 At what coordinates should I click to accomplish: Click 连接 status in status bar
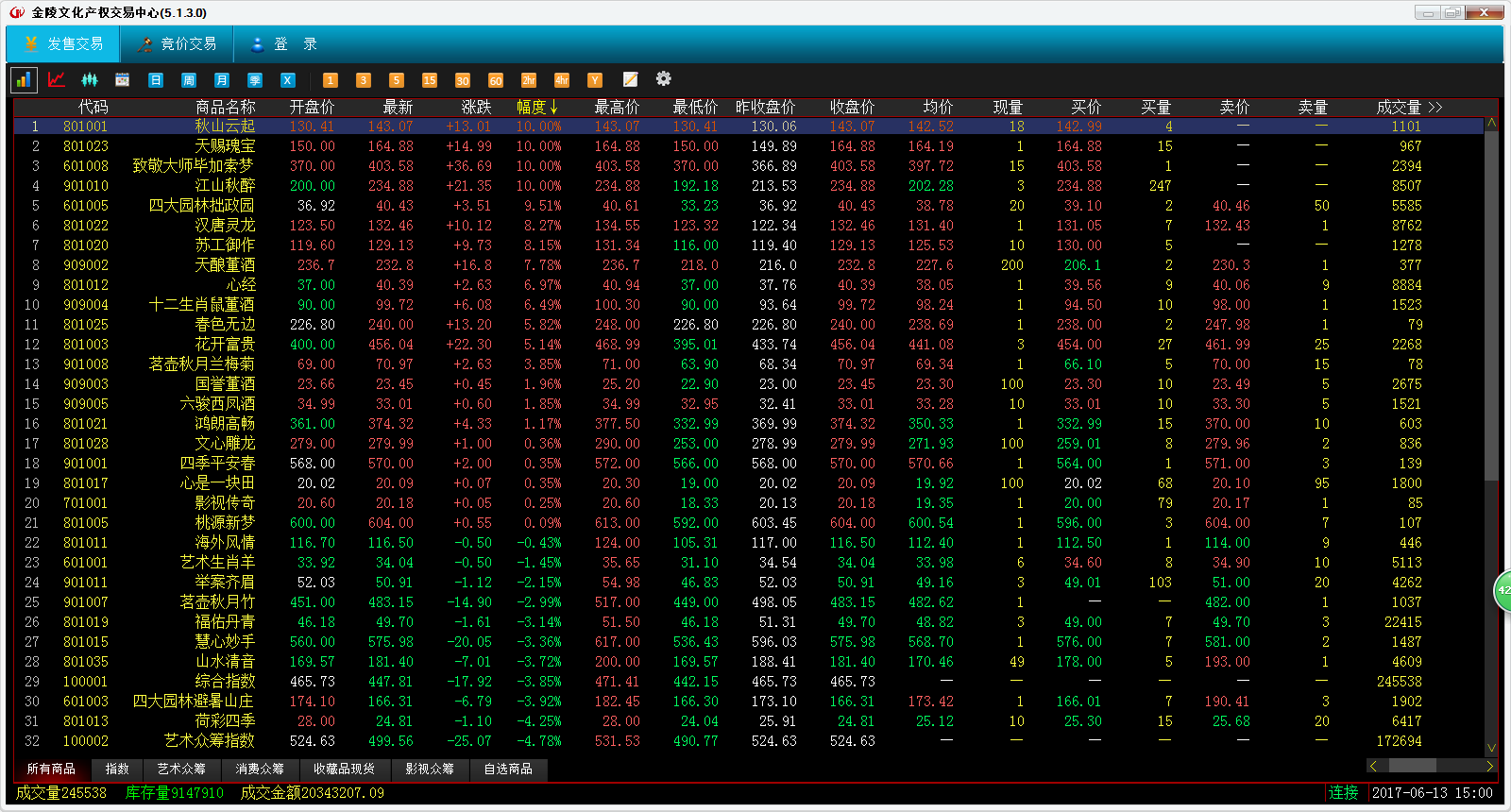coord(1343,793)
